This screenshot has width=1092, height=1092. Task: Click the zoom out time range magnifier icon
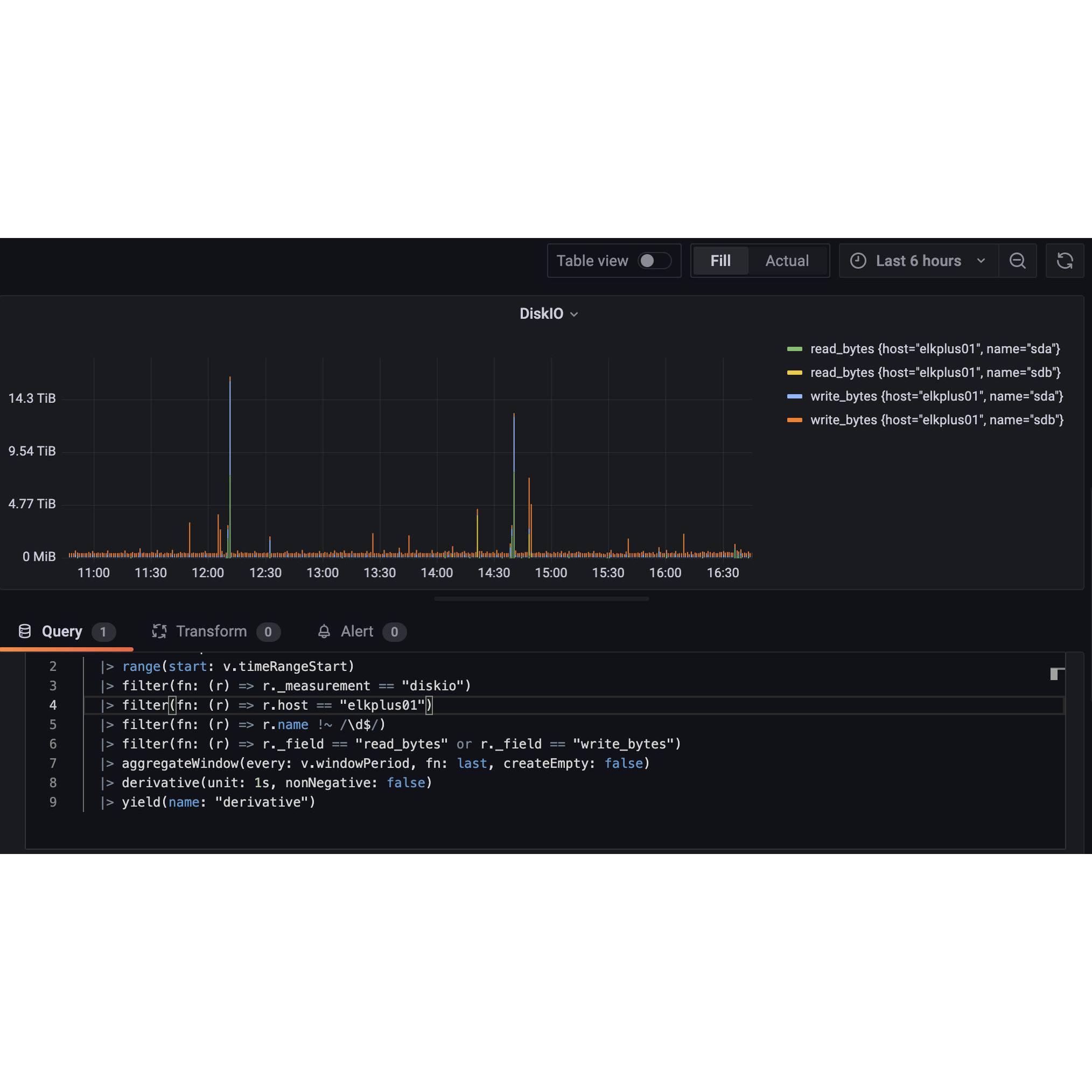point(1017,261)
